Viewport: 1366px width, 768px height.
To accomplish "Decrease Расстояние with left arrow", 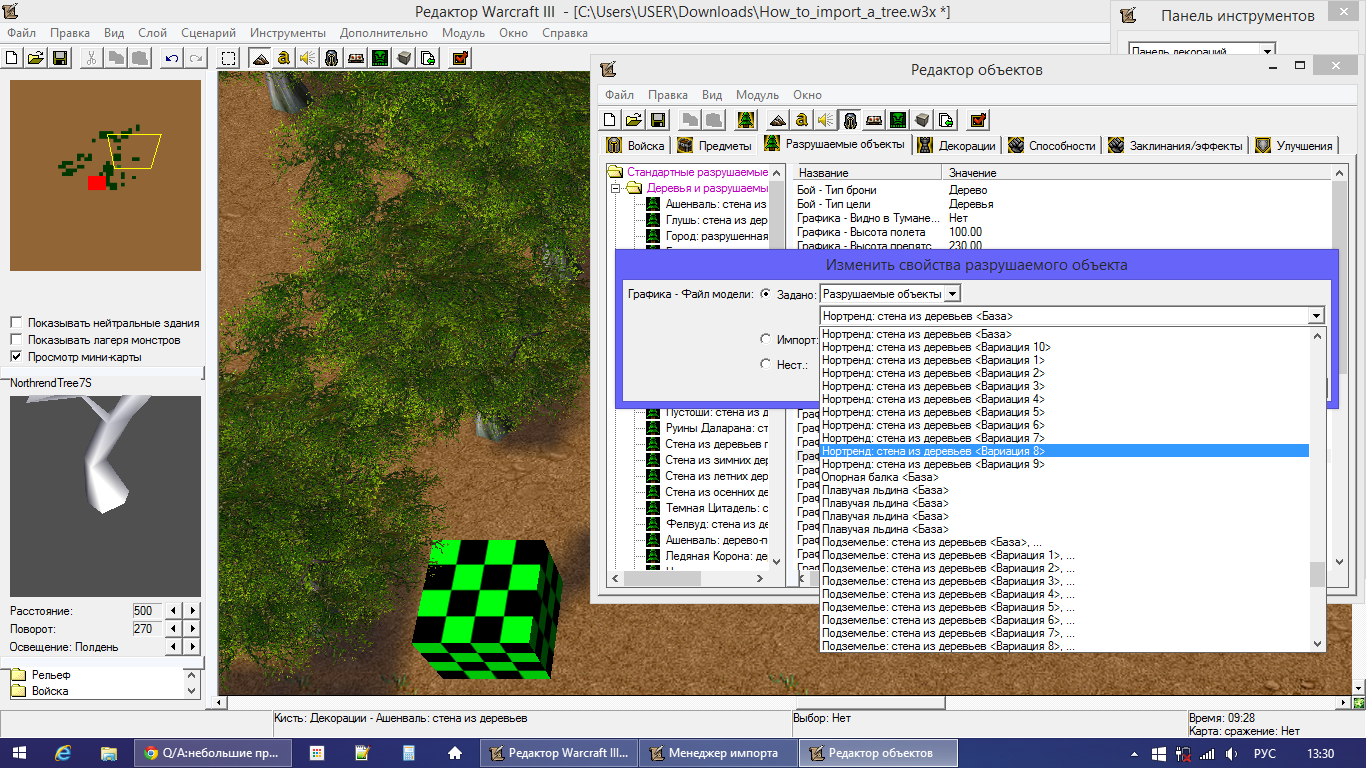I will (x=174, y=611).
